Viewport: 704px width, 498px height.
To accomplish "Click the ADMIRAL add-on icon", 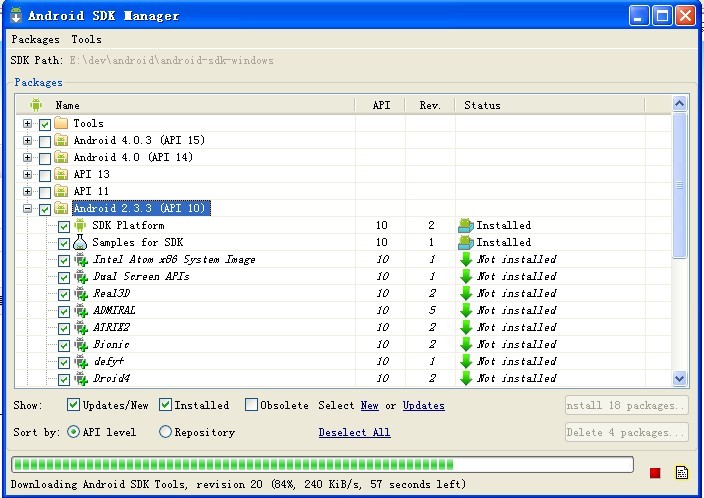I will 81,311.
